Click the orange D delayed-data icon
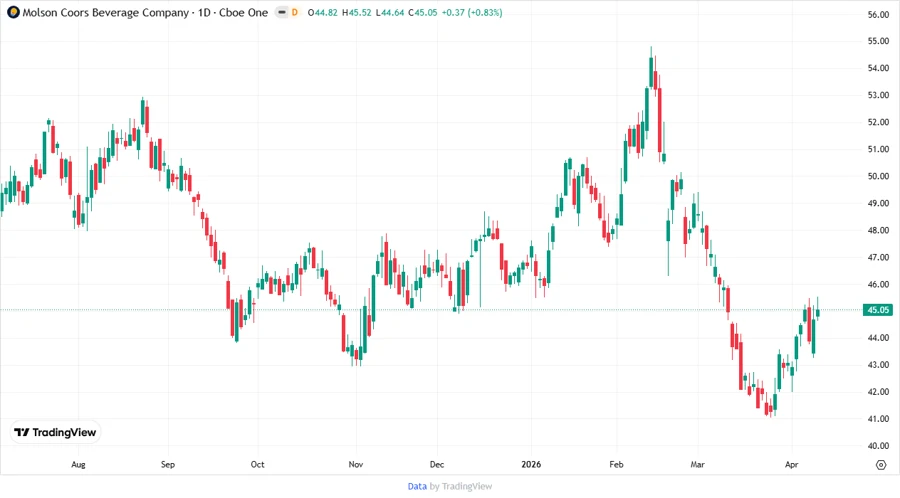 click(294, 12)
